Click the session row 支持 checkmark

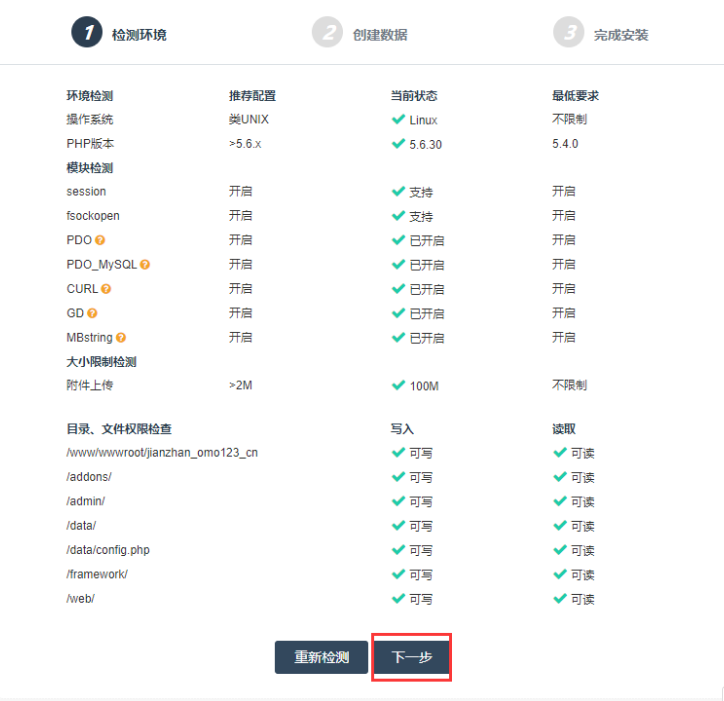398,191
